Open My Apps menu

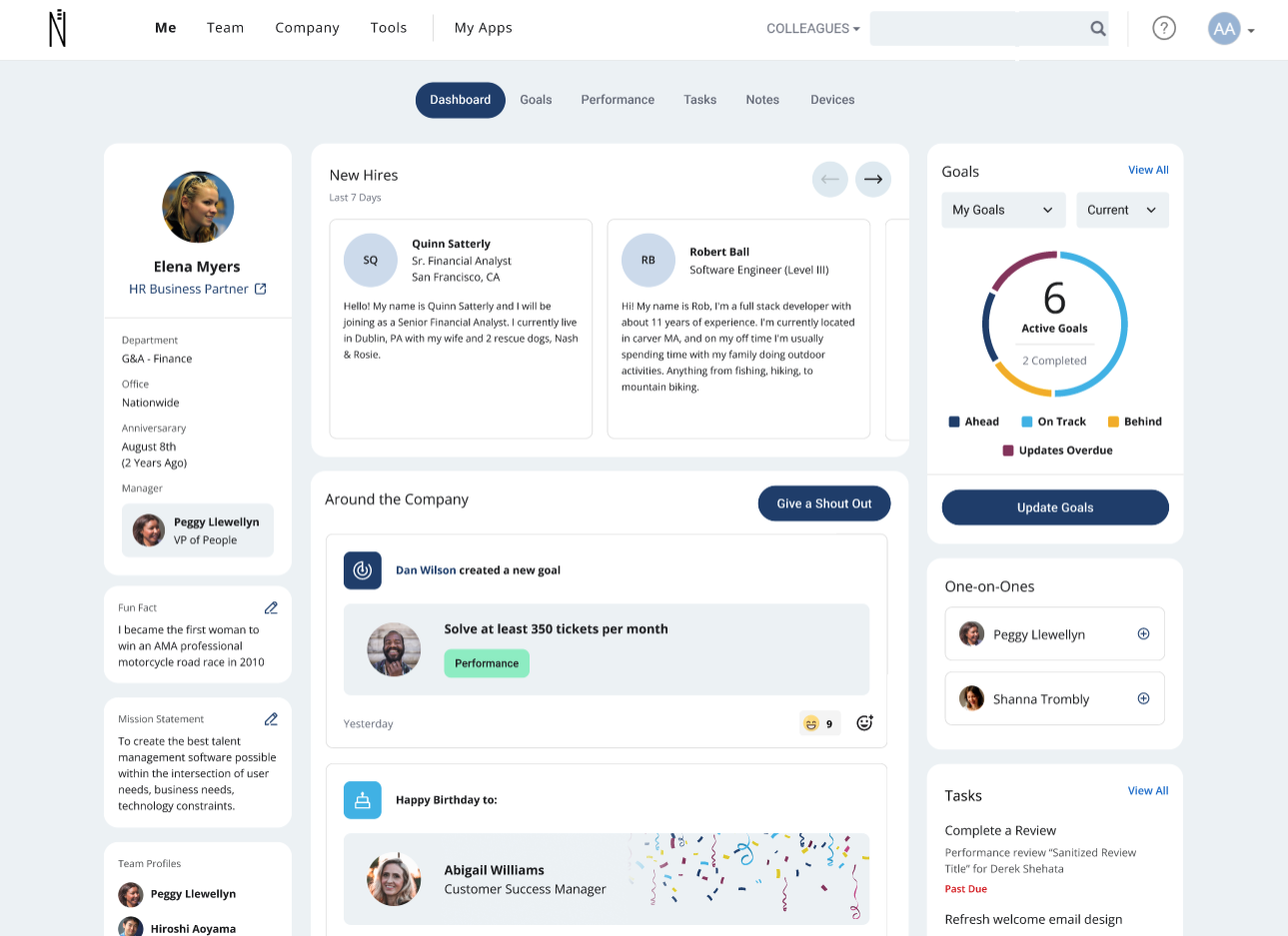pos(484,28)
